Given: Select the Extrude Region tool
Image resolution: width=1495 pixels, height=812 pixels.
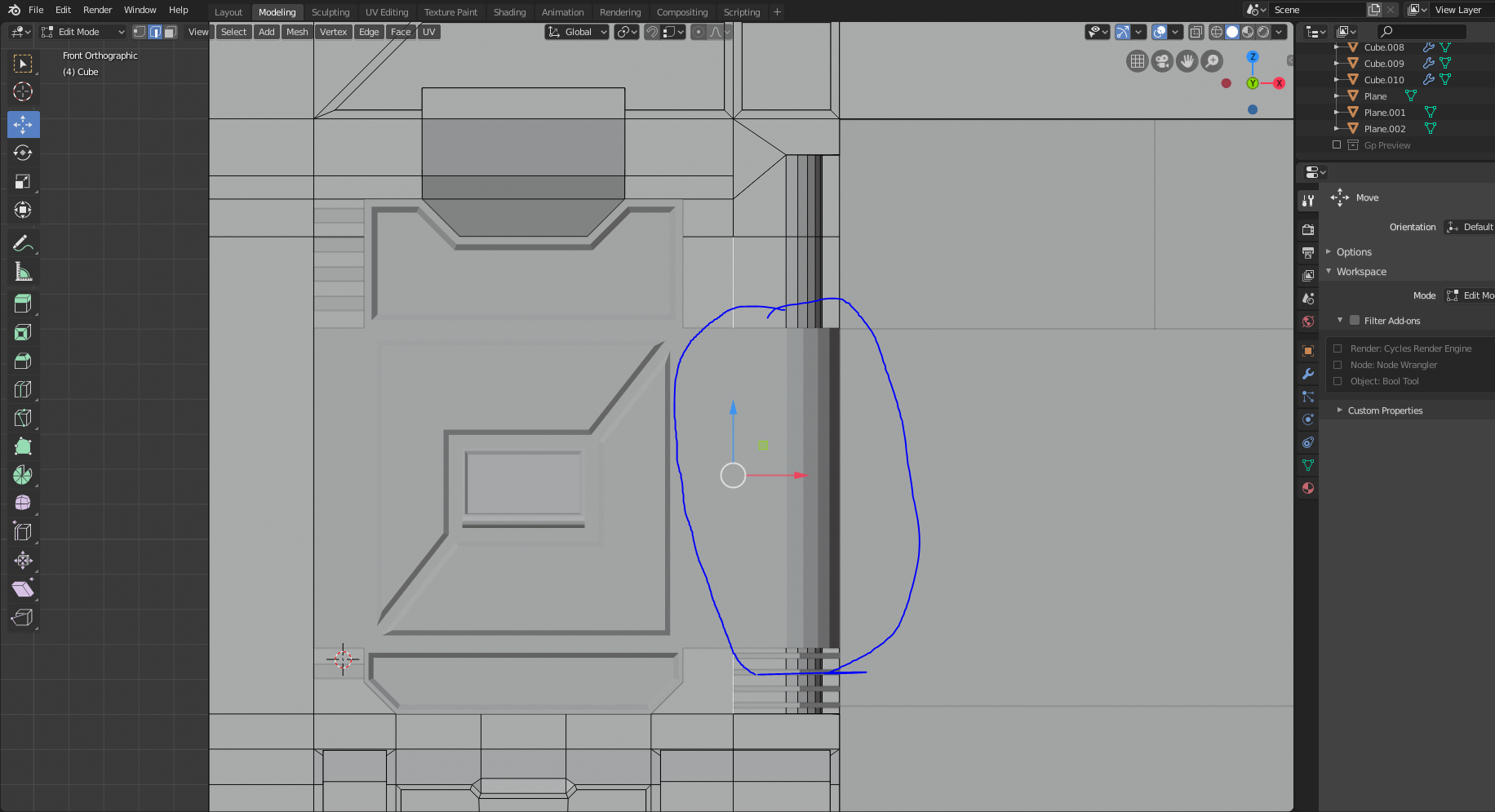Looking at the screenshot, I should click(23, 304).
